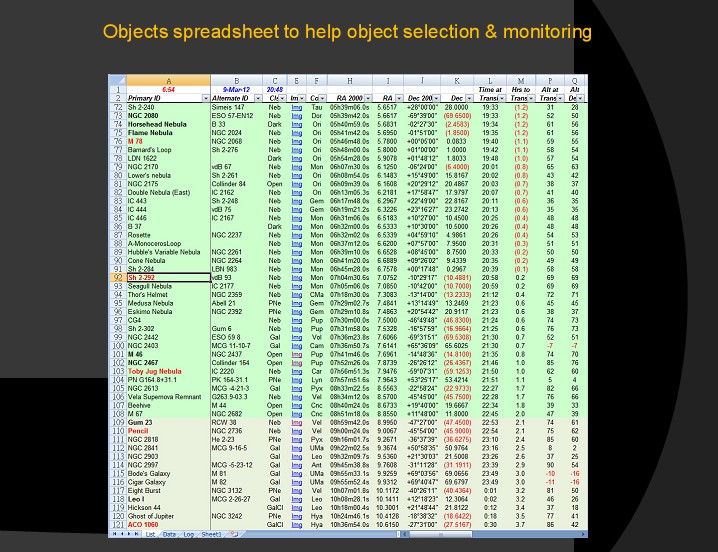Open the Img link for Cigar Galaxy

[x=297, y=482]
